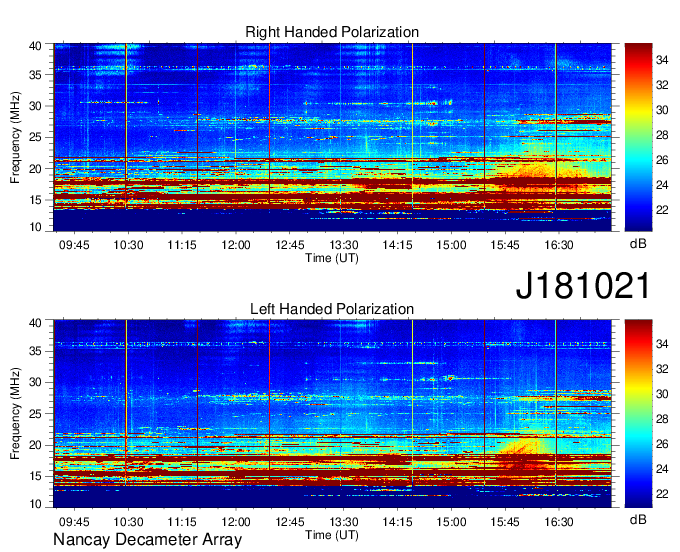Click the 15 MHz tick label on the right-handed plot
The image size is (680, 552).
(36, 200)
